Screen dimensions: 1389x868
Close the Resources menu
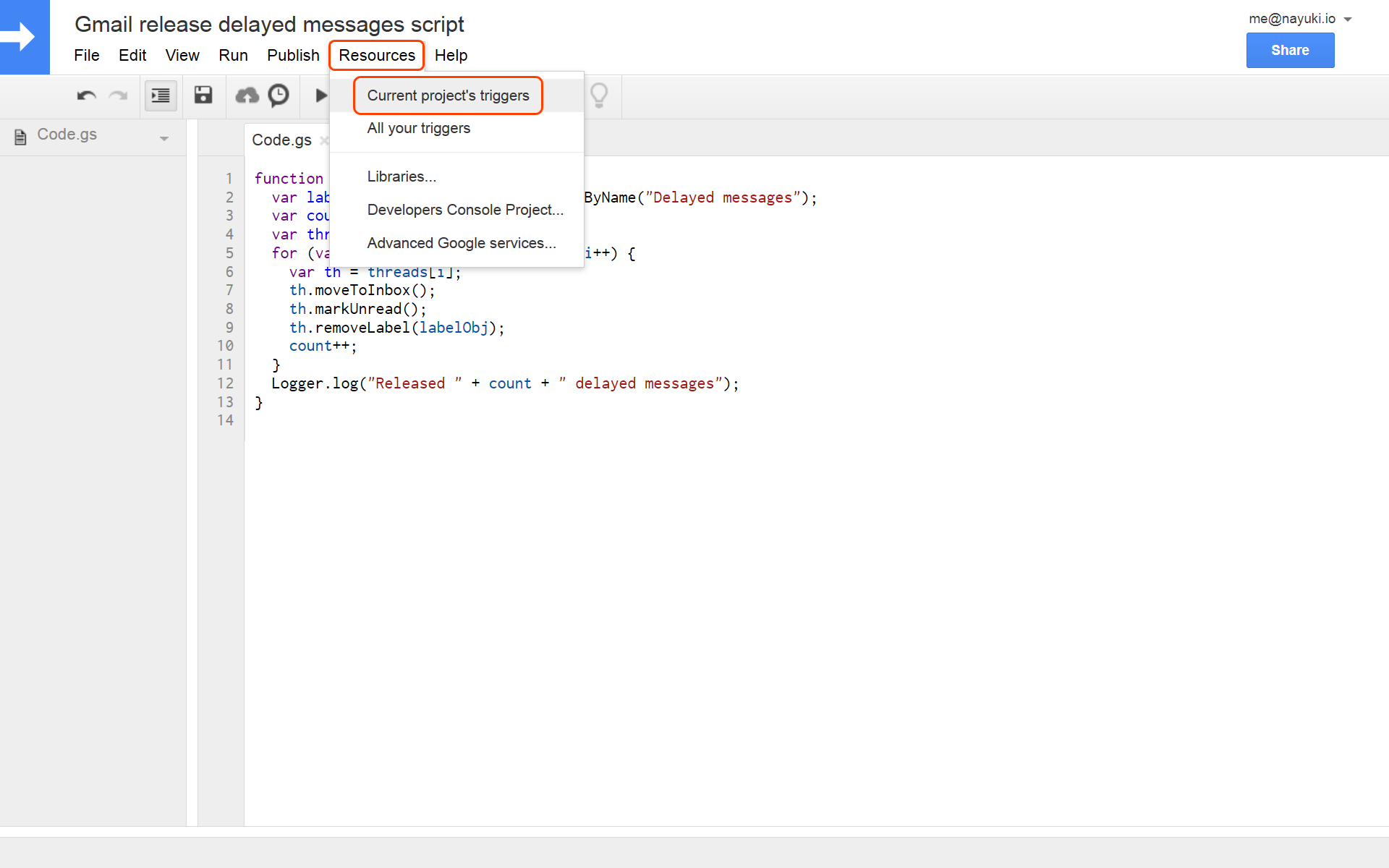pyautogui.click(x=377, y=55)
